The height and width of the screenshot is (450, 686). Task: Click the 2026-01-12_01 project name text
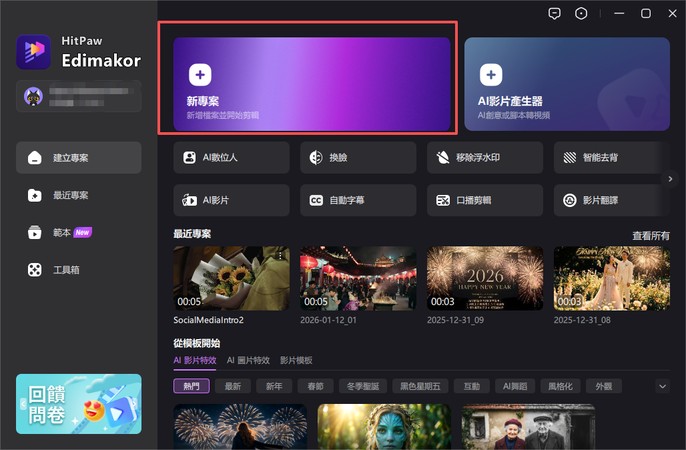point(329,320)
